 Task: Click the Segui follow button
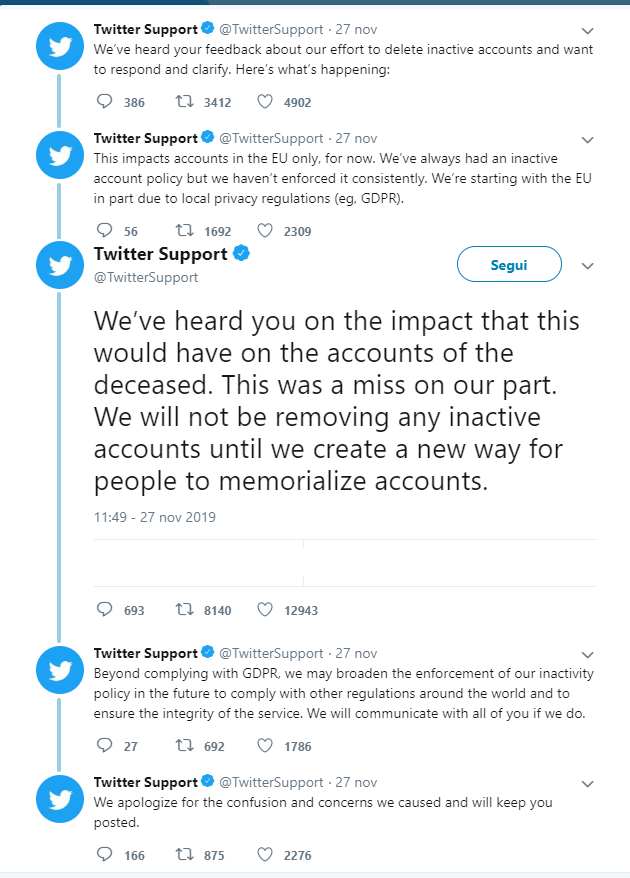click(509, 265)
